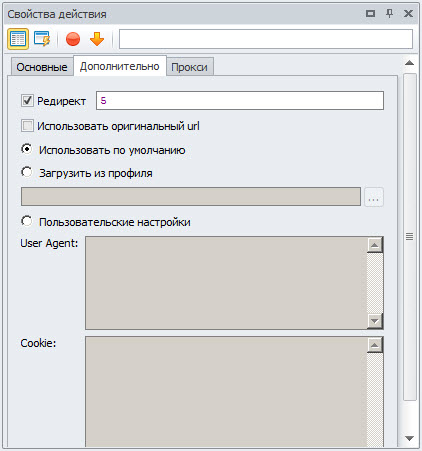Click the grip handle on the panel scrollbar
The height and width of the screenshot is (451, 422).
pos(409,236)
